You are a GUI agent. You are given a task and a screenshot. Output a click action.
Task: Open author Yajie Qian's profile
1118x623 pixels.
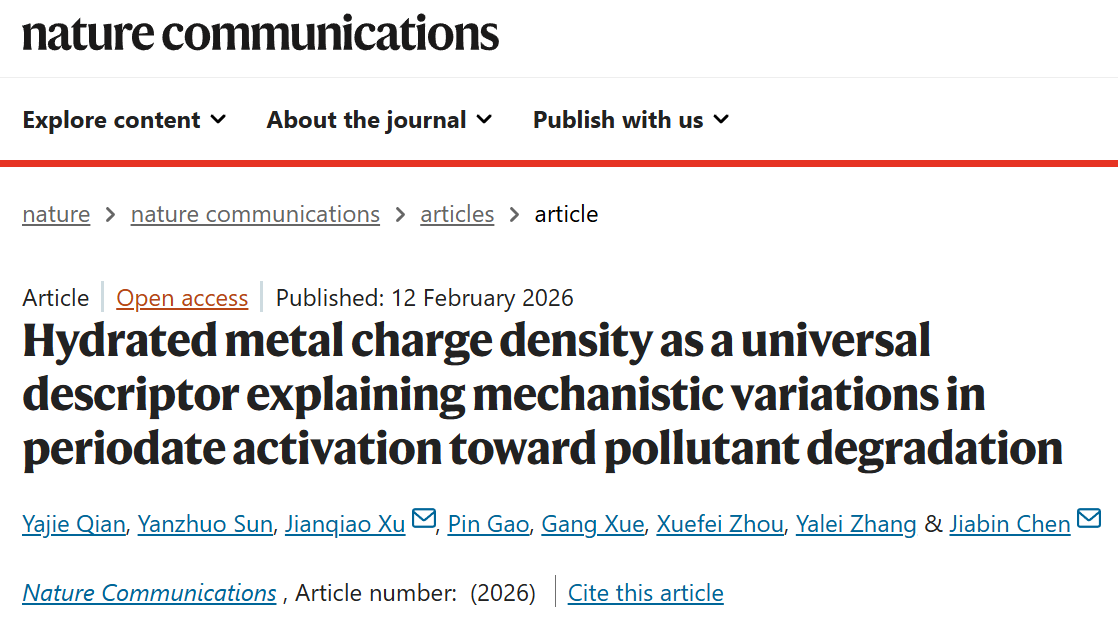[x=74, y=524]
